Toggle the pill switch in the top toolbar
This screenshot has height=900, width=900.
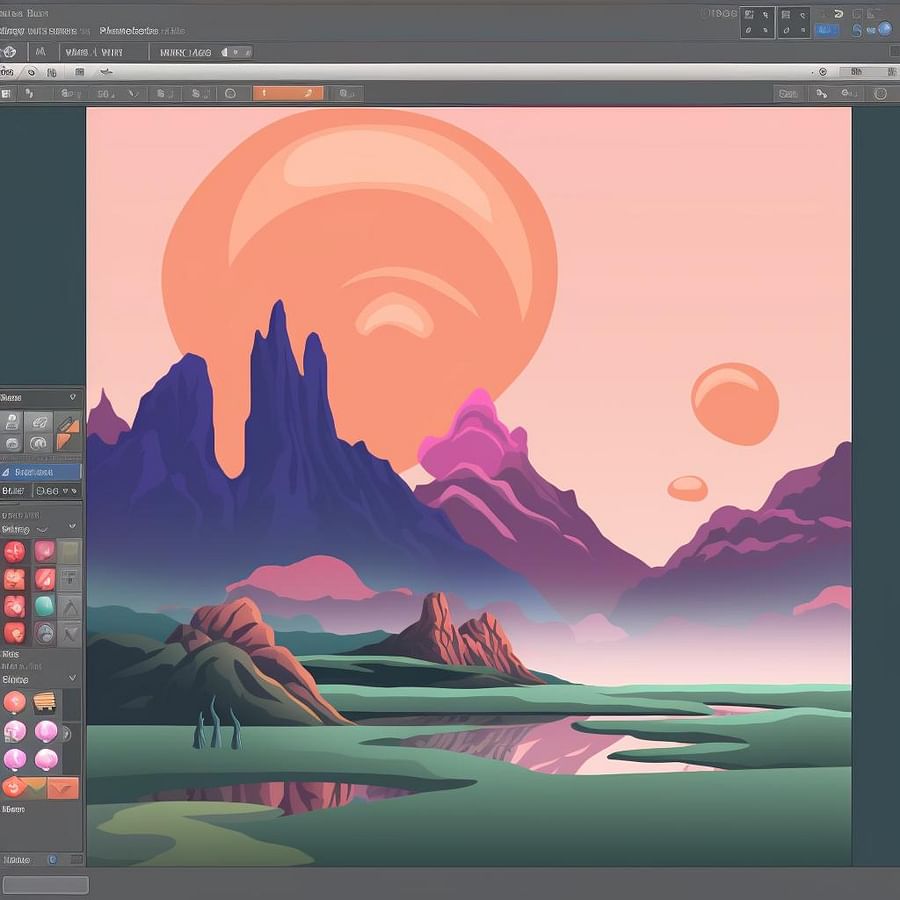236,52
